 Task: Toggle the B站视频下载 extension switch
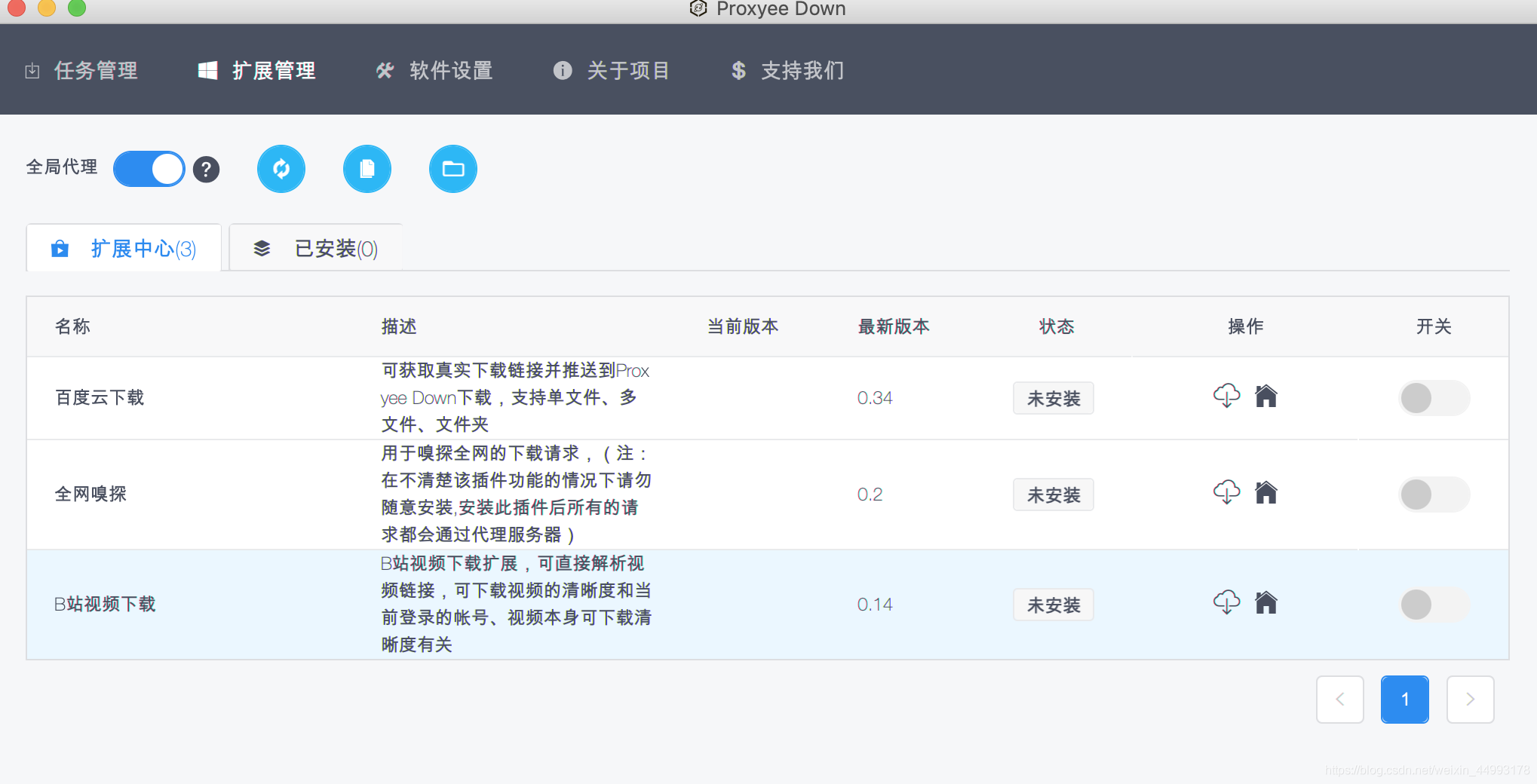point(1434,605)
